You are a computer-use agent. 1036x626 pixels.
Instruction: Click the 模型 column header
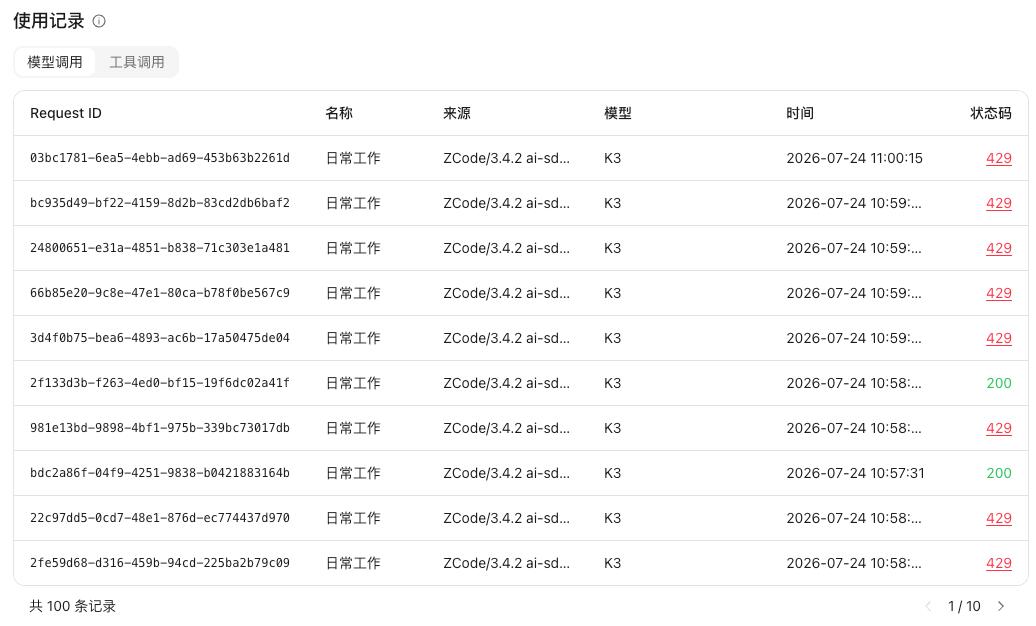point(618,113)
